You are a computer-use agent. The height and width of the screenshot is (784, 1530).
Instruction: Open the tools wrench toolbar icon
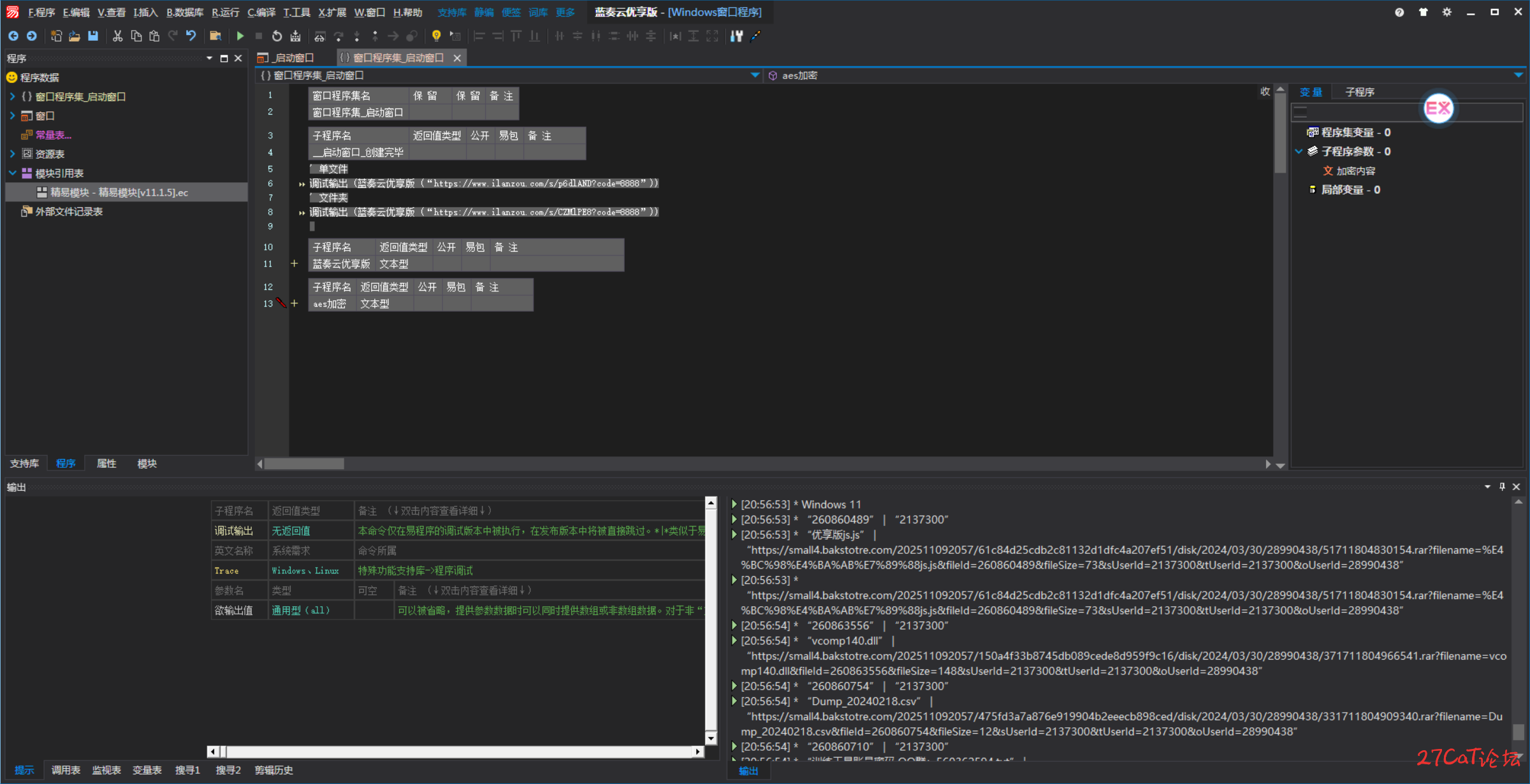pos(736,36)
